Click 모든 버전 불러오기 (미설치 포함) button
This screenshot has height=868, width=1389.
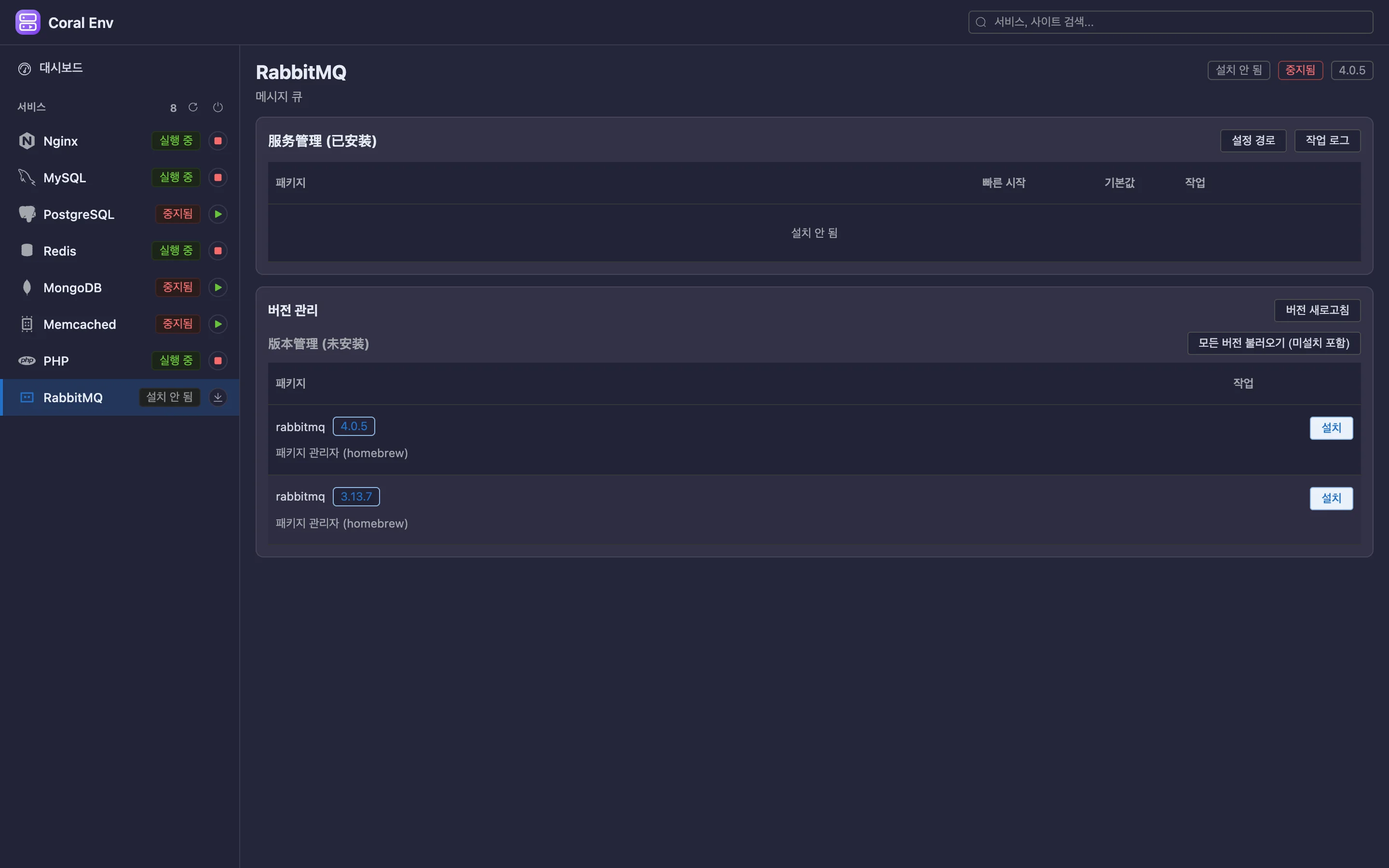click(x=1274, y=343)
